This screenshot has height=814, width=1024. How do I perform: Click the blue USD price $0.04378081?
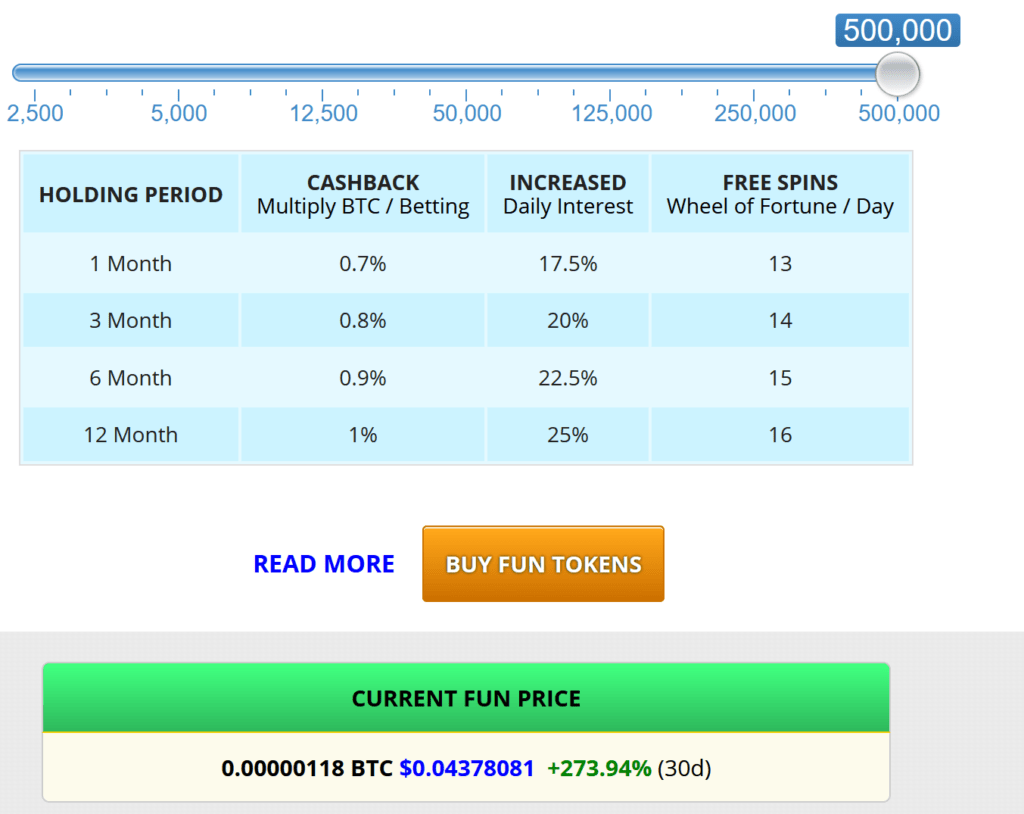coord(466,768)
